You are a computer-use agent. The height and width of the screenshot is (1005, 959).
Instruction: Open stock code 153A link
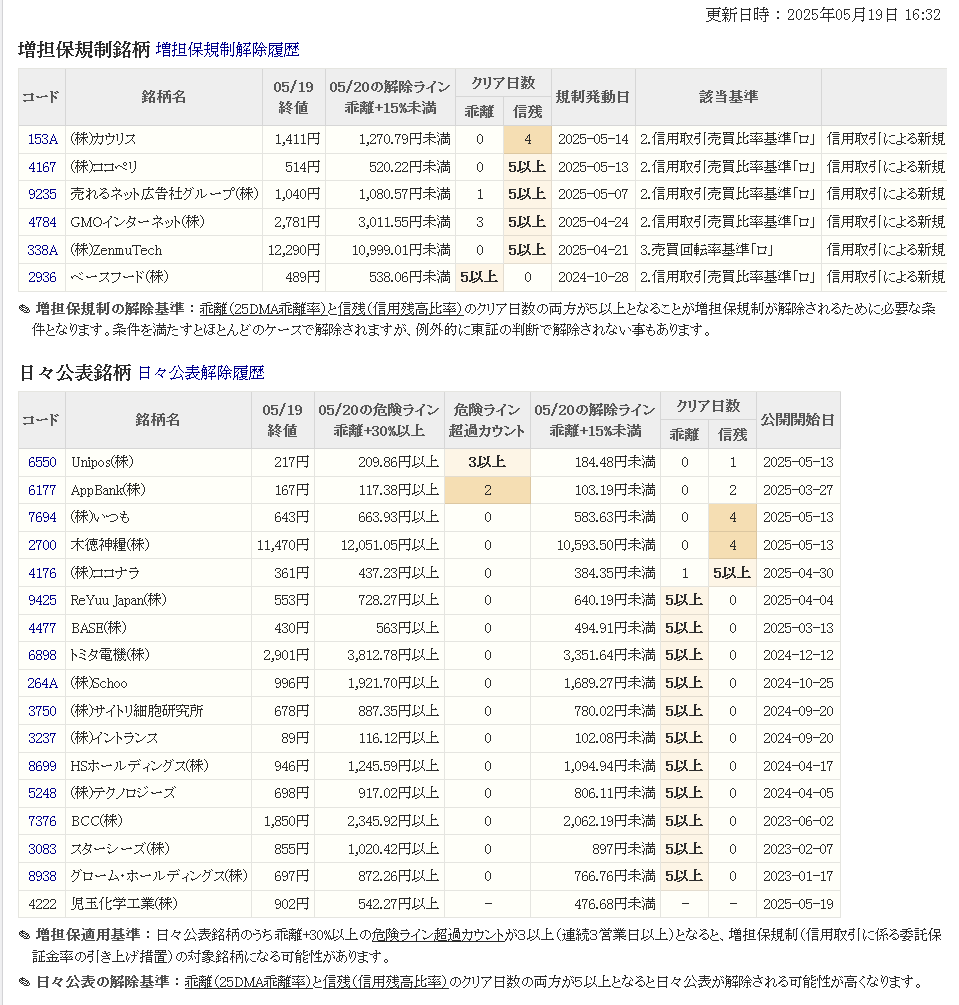point(42,139)
